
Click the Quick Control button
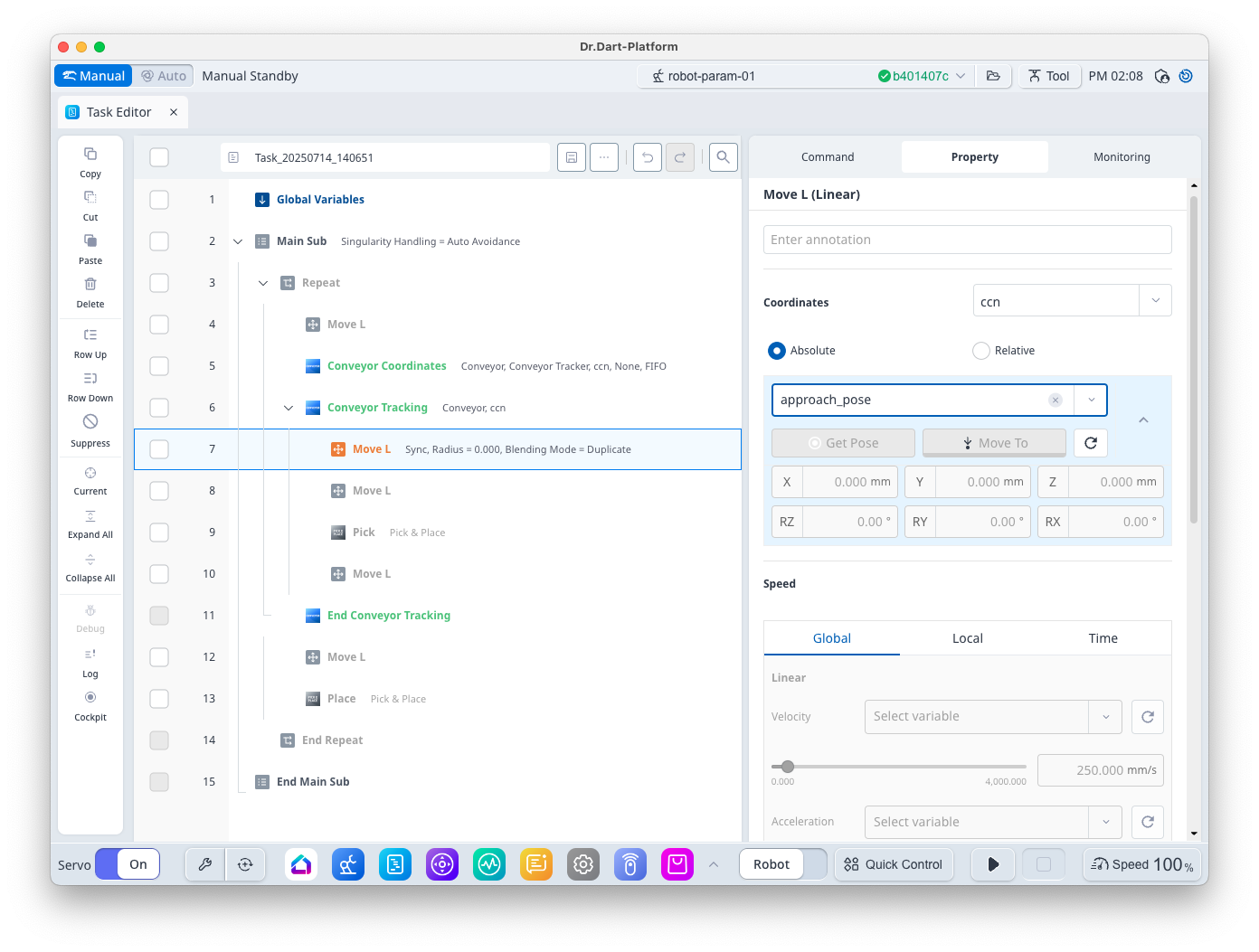click(x=894, y=864)
